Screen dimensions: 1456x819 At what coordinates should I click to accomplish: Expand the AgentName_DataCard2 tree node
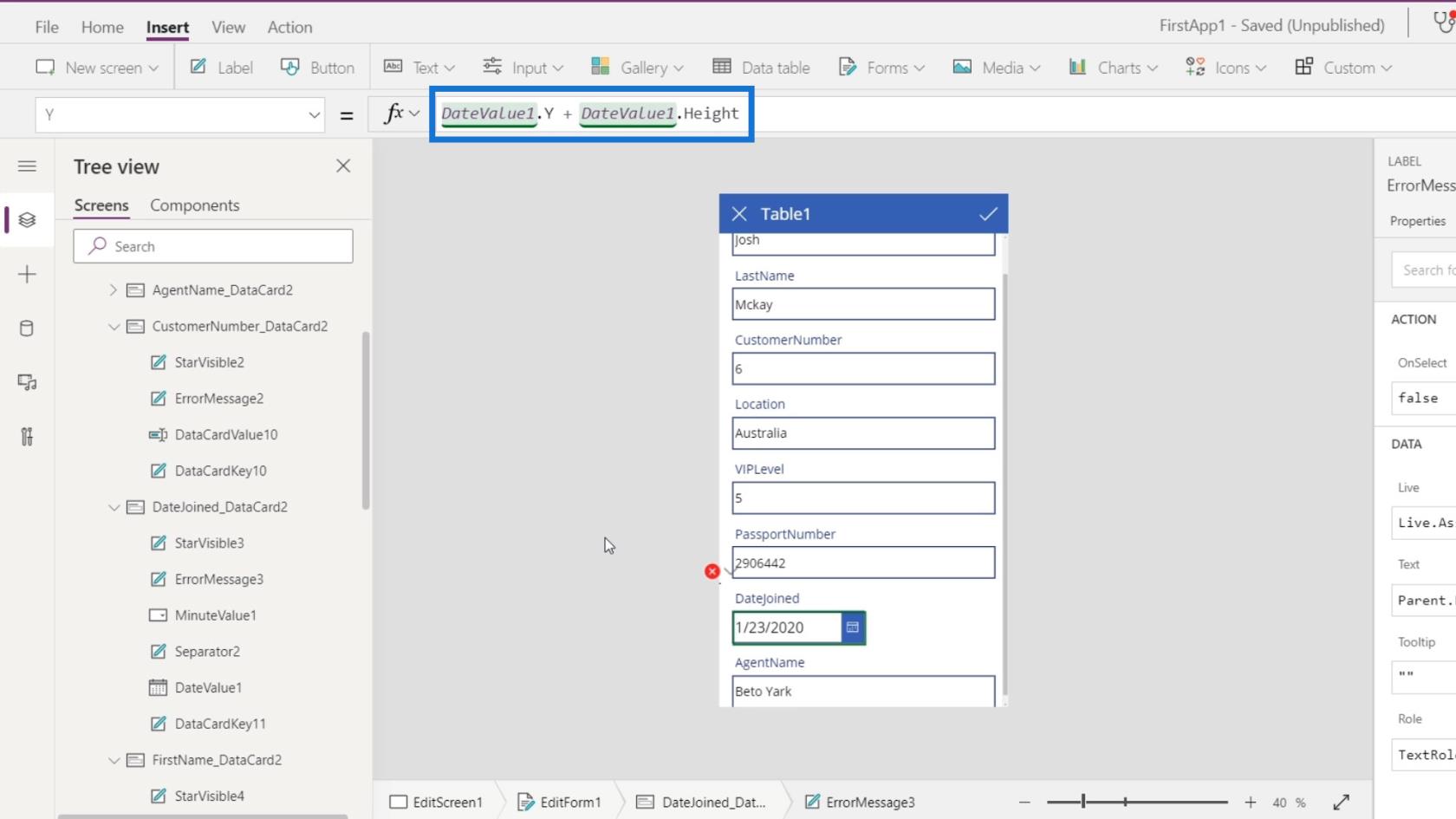pyautogui.click(x=113, y=290)
